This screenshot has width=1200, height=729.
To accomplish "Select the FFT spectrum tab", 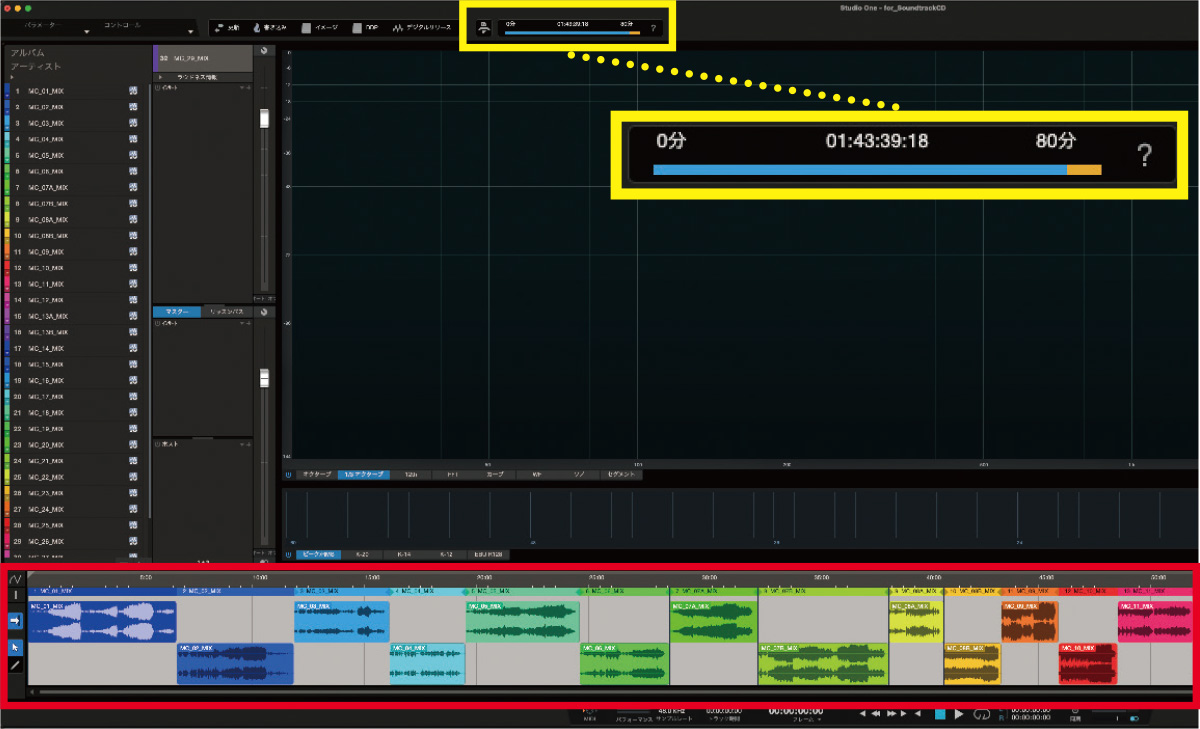I will coord(452,474).
